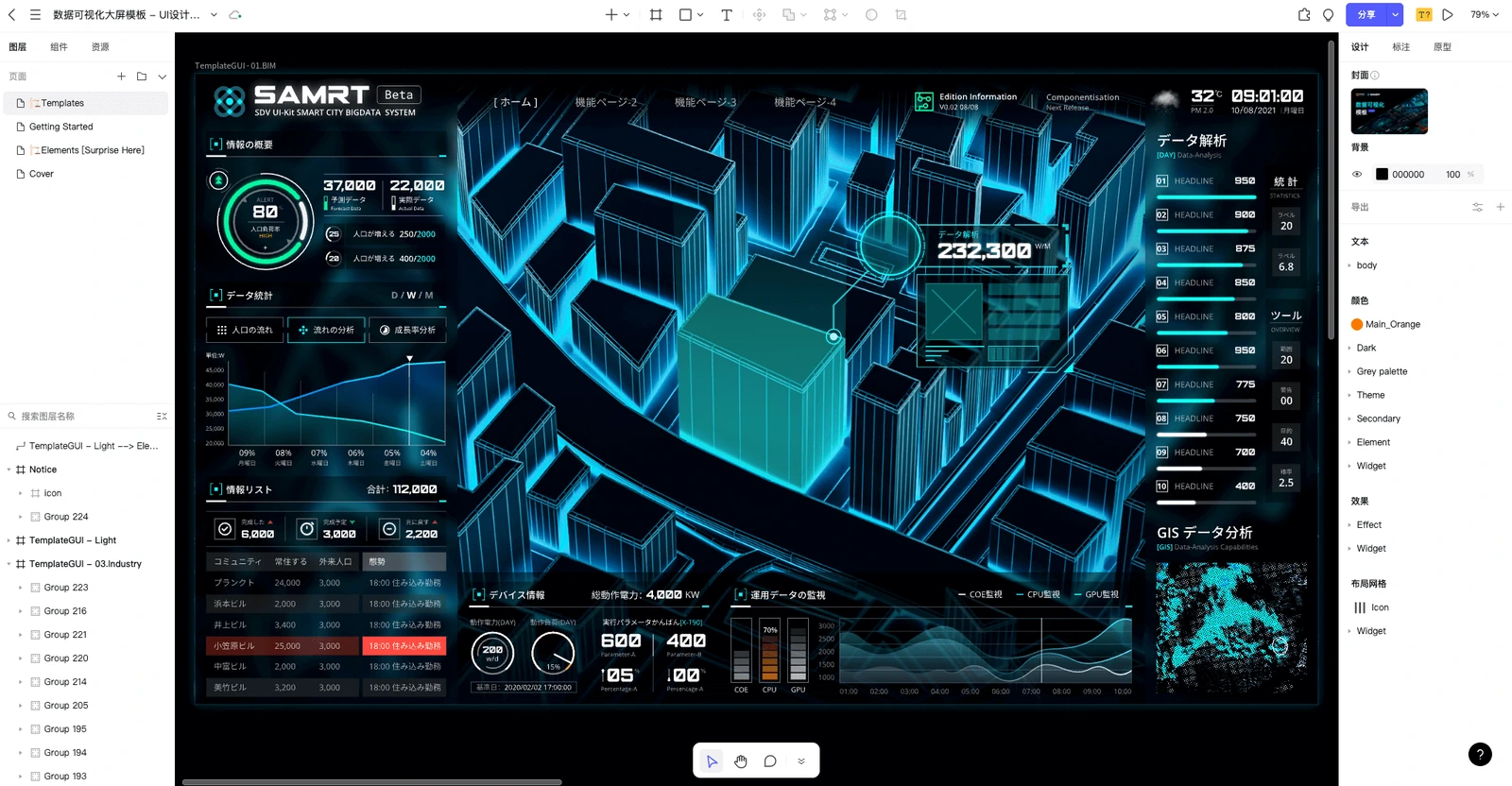This screenshot has width=1512, height=786.
Task: Open the plugins icon in top right
Action: 1304,15
